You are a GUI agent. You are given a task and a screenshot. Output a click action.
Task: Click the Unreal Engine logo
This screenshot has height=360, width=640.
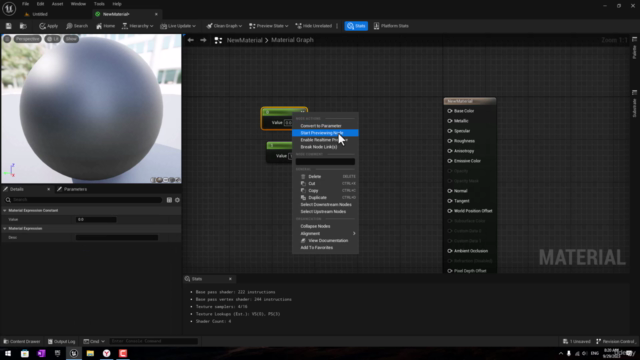(9, 8)
